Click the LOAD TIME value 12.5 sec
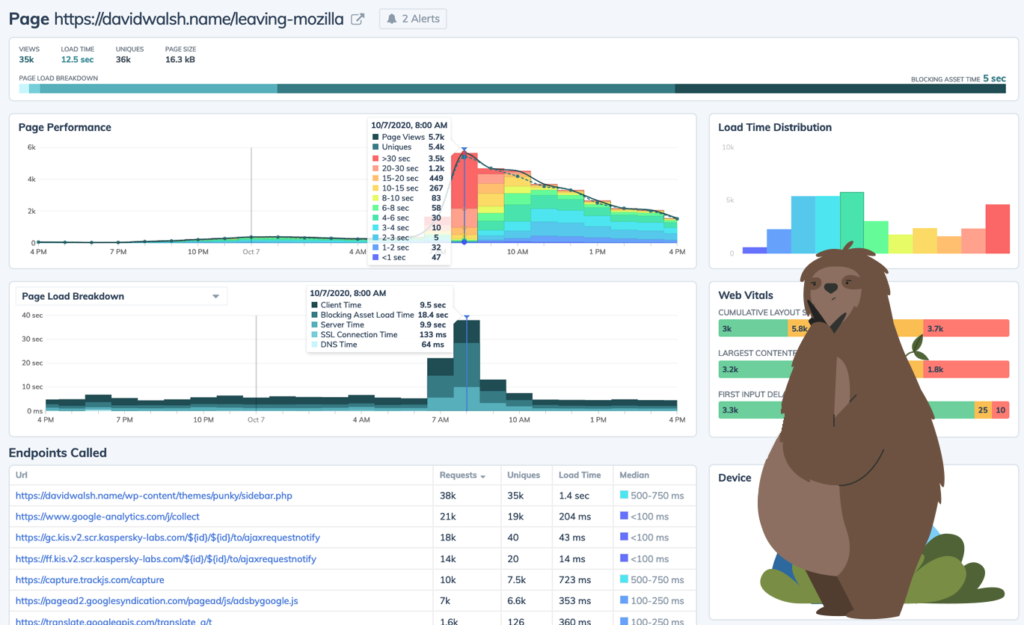 point(77,59)
